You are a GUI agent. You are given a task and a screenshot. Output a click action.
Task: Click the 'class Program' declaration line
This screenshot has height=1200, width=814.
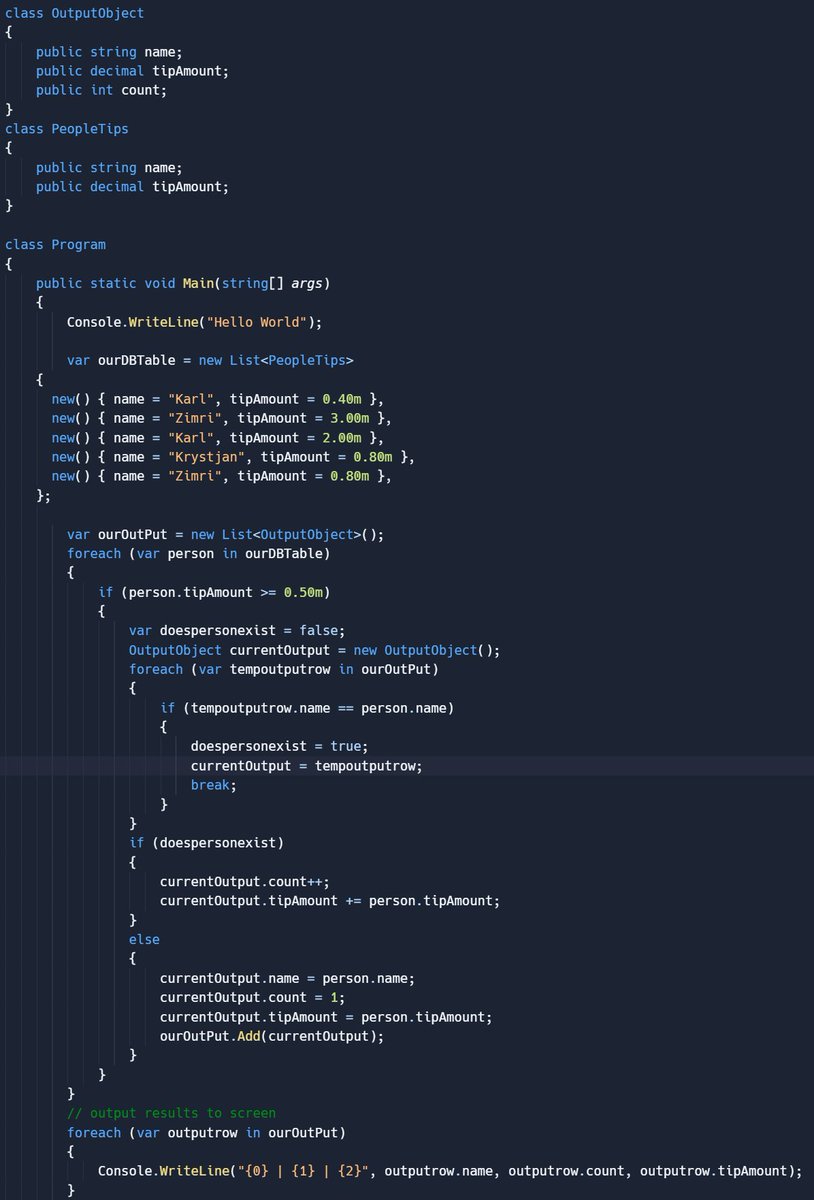click(x=55, y=245)
